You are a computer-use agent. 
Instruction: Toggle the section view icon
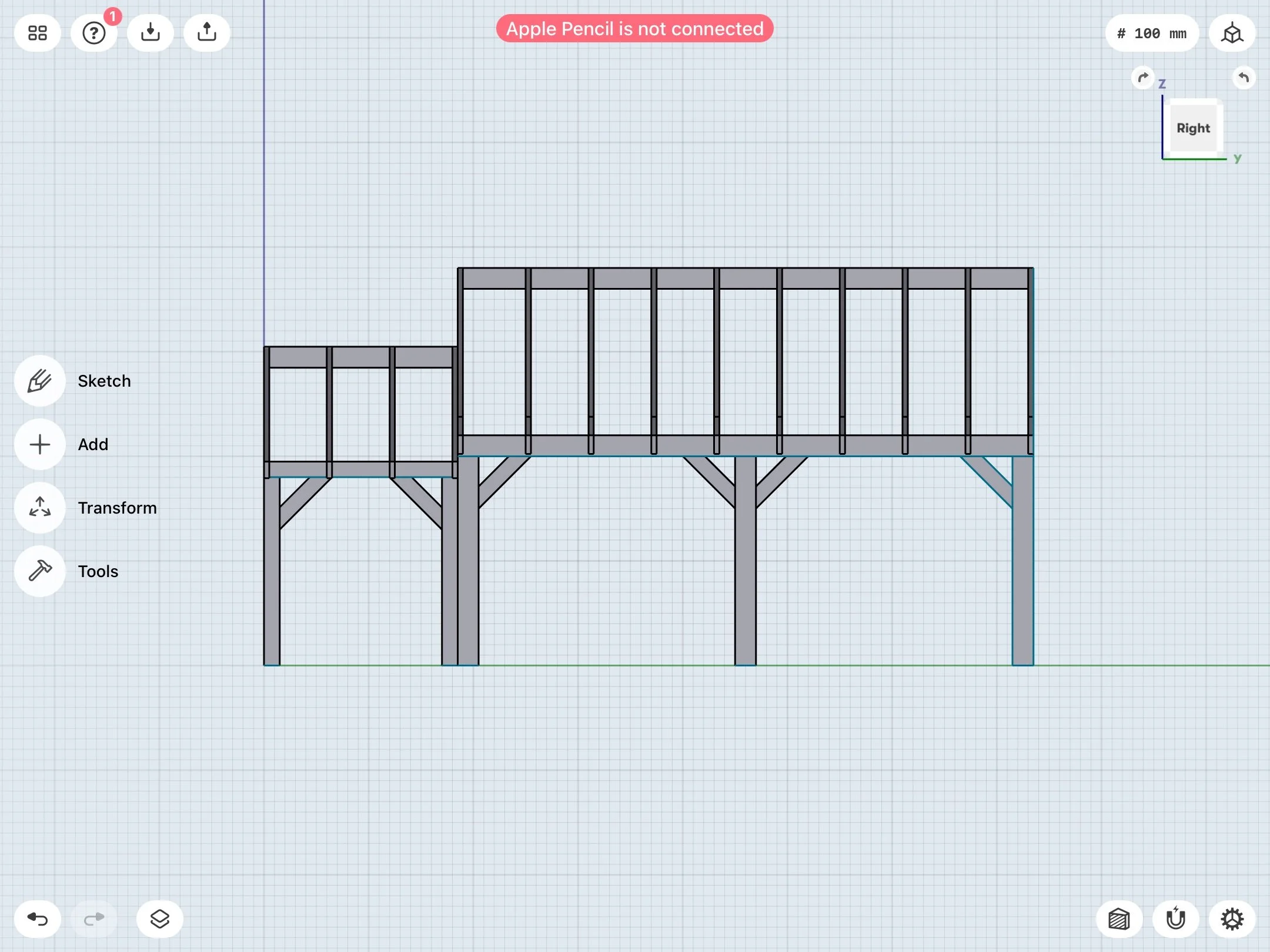click(1119, 919)
